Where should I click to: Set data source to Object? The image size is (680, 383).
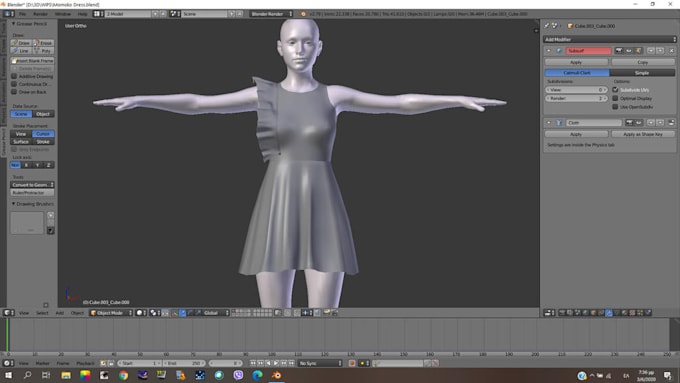click(x=43, y=114)
